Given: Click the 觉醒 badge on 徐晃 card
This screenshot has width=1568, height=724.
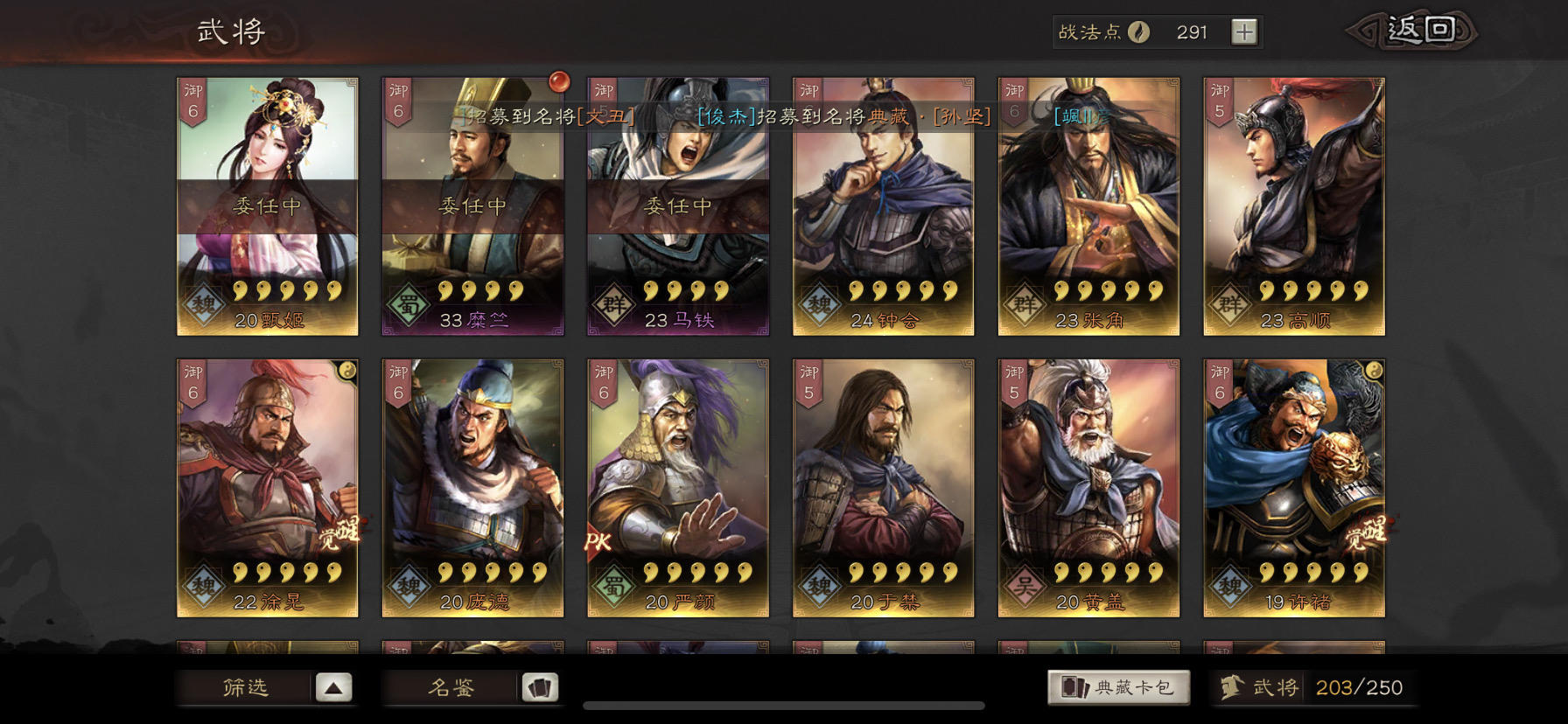Looking at the screenshot, I should coord(339,533).
